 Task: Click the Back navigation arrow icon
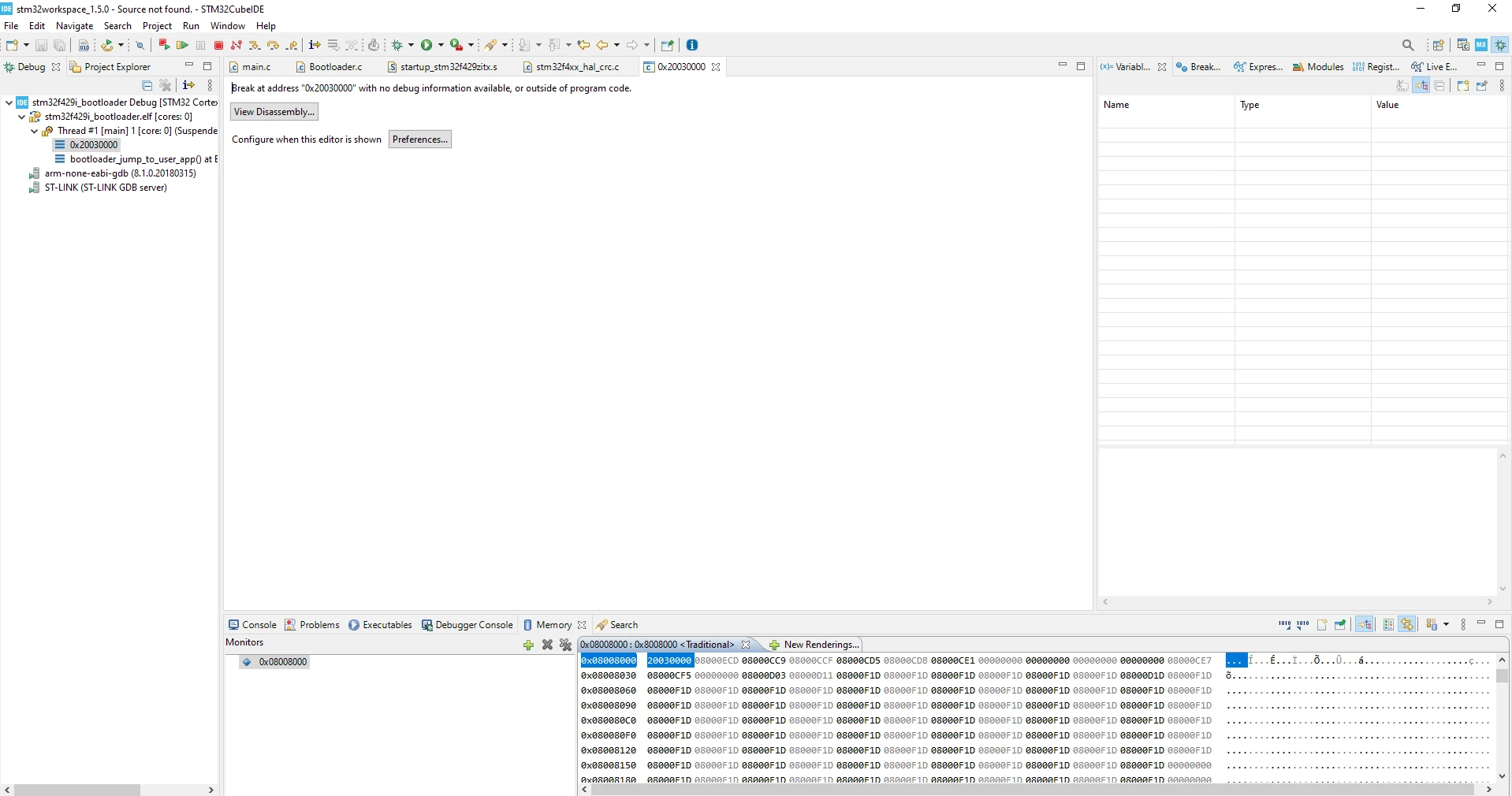point(603,45)
